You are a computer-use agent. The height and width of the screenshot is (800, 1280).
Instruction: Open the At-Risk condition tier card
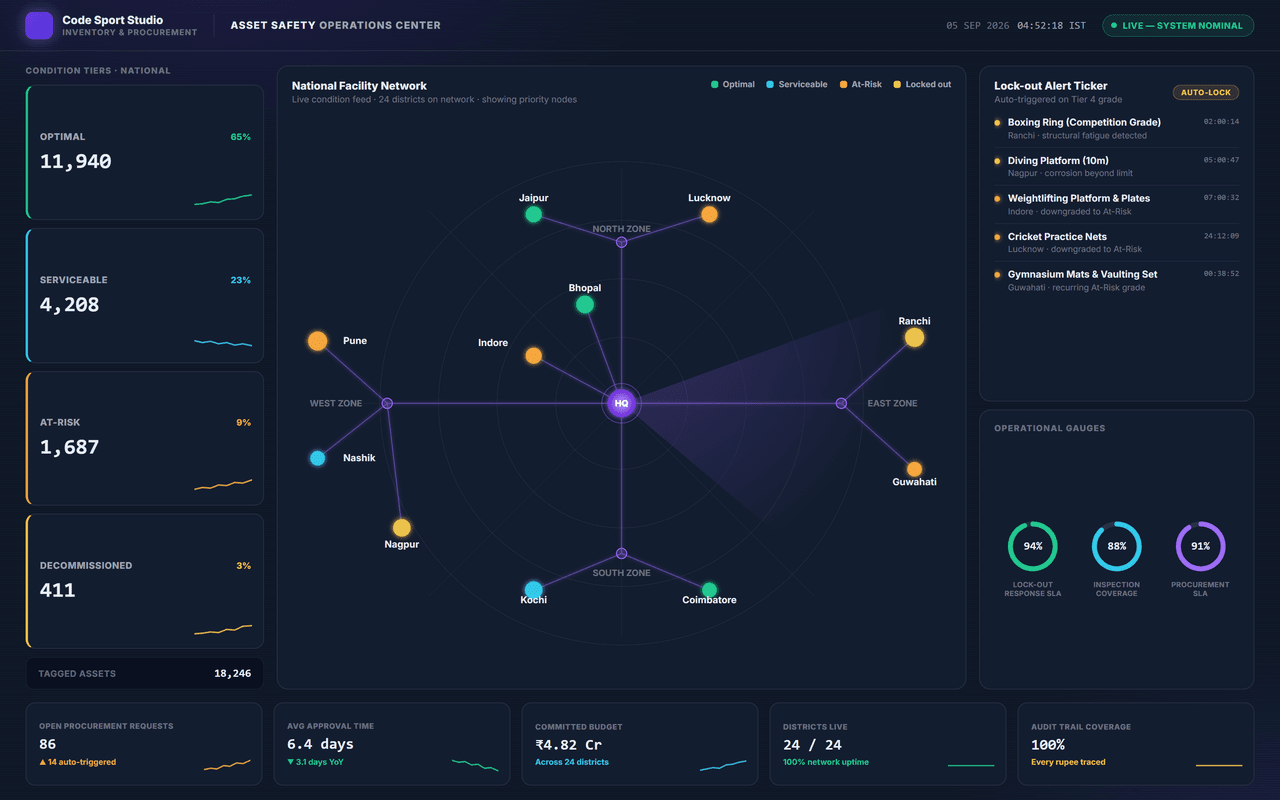click(145, 438)
